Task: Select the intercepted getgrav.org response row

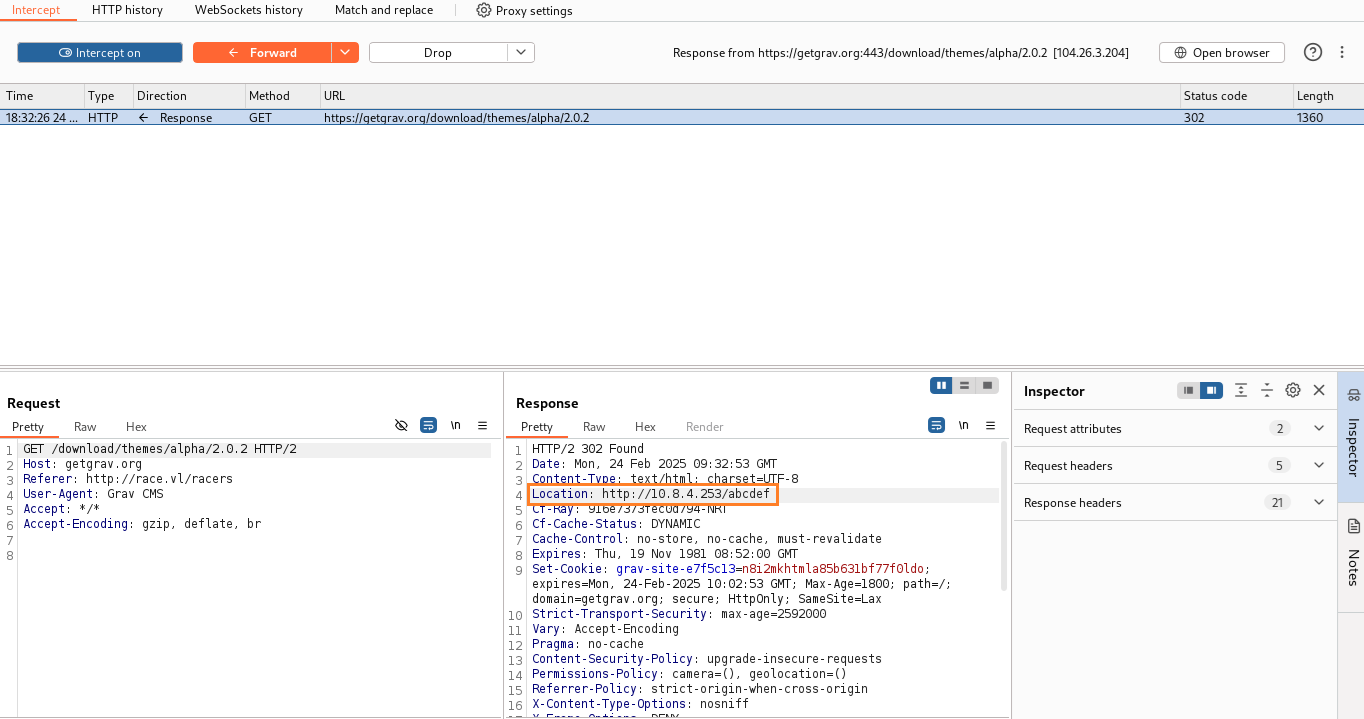Action: click(682, 118)
